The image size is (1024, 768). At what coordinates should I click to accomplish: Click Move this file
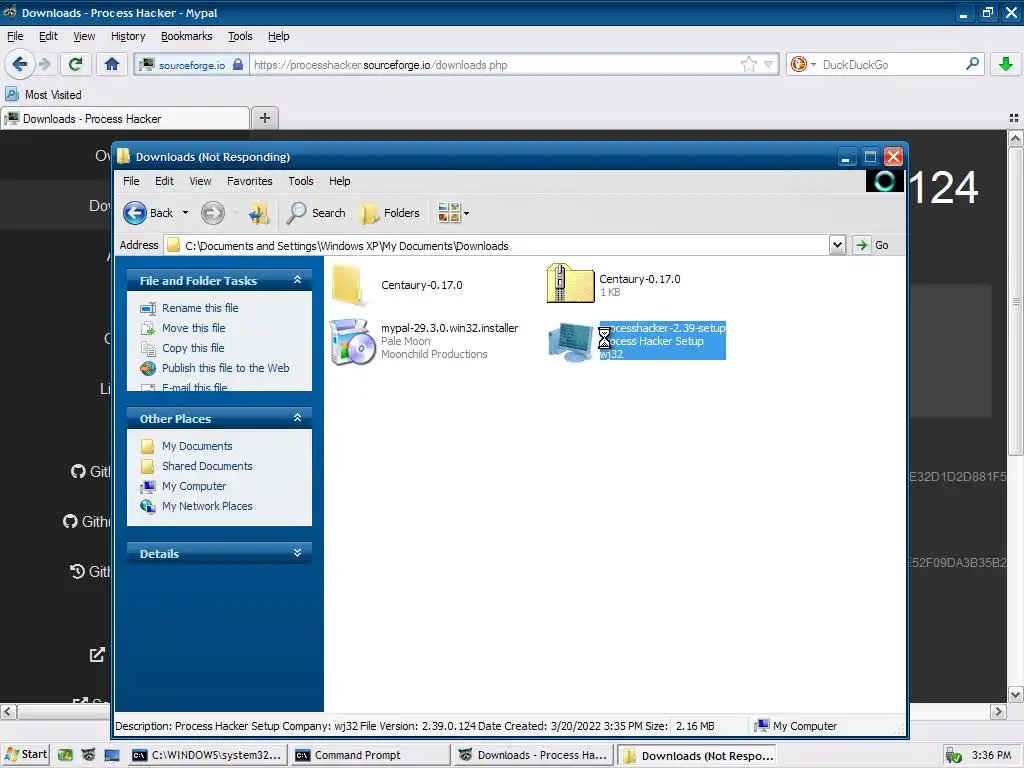coord(194,328)
